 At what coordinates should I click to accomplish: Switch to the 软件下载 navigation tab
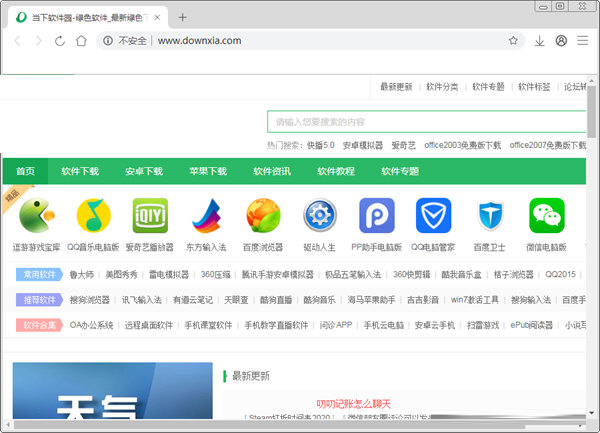click(80, 171)
